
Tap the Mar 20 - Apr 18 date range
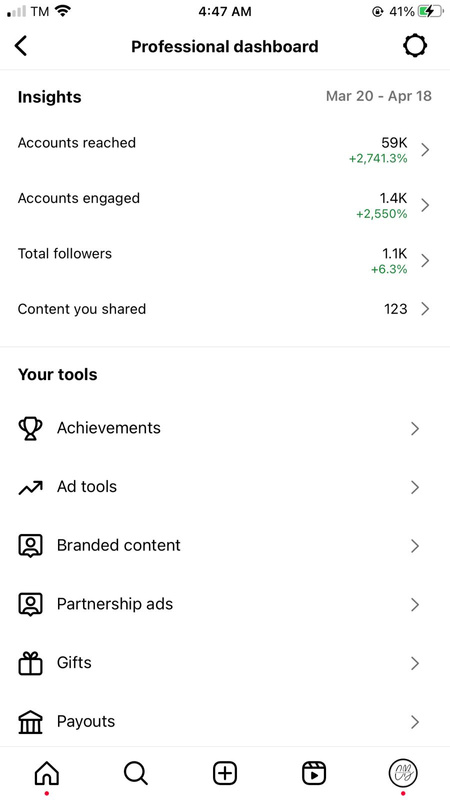click(379, 96)
